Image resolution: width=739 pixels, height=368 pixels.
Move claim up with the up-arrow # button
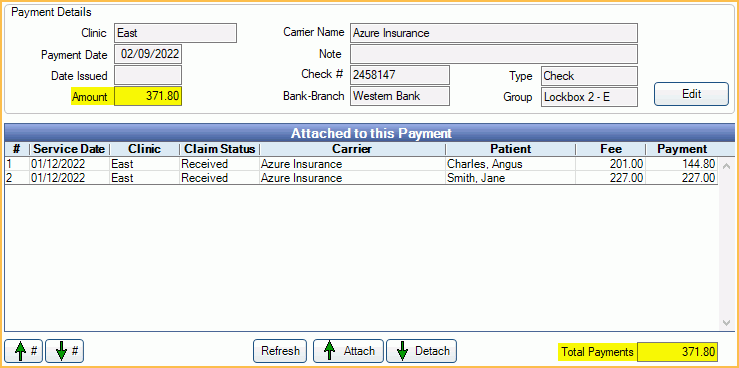[24, 351]
